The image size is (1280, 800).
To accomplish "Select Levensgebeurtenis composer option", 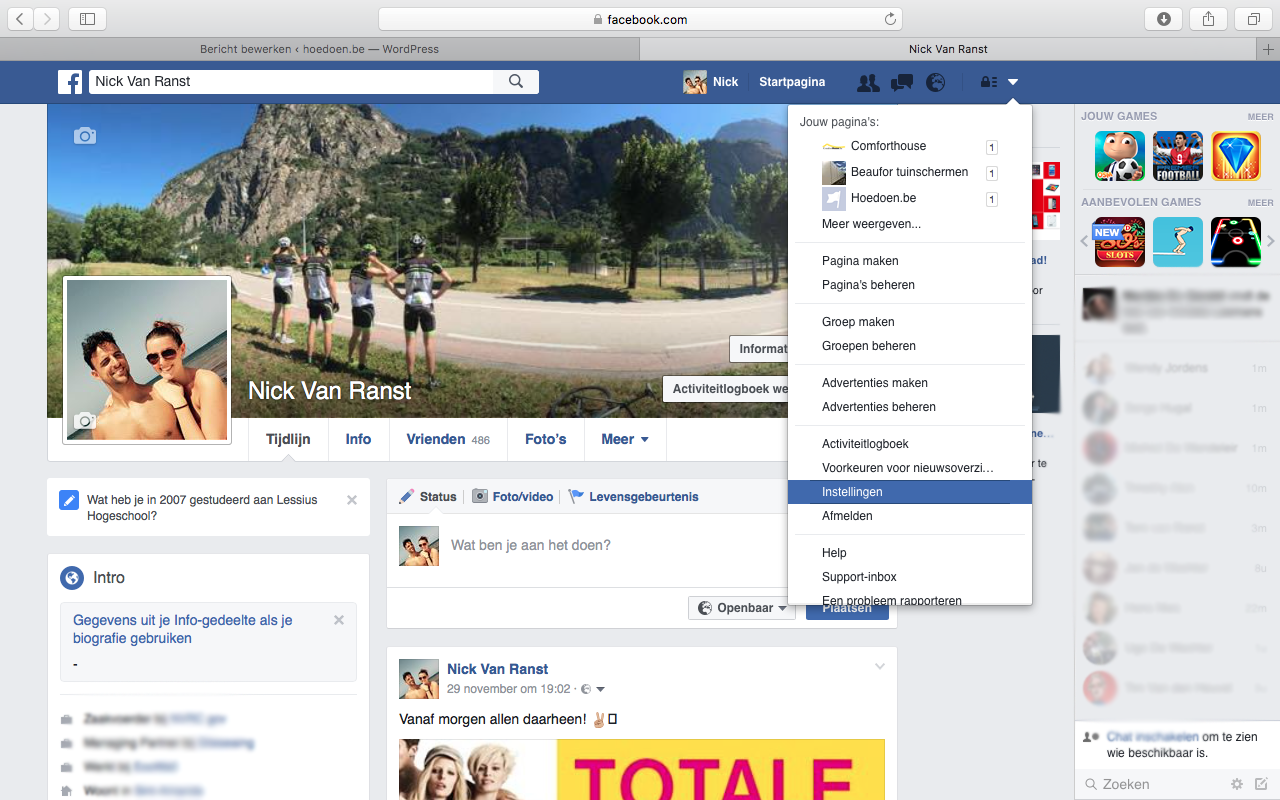I will pyautogui.click(x=633, y=497).
